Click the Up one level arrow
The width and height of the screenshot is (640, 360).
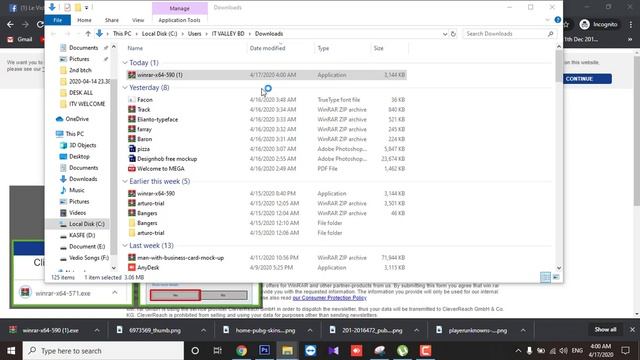[88, 34]
